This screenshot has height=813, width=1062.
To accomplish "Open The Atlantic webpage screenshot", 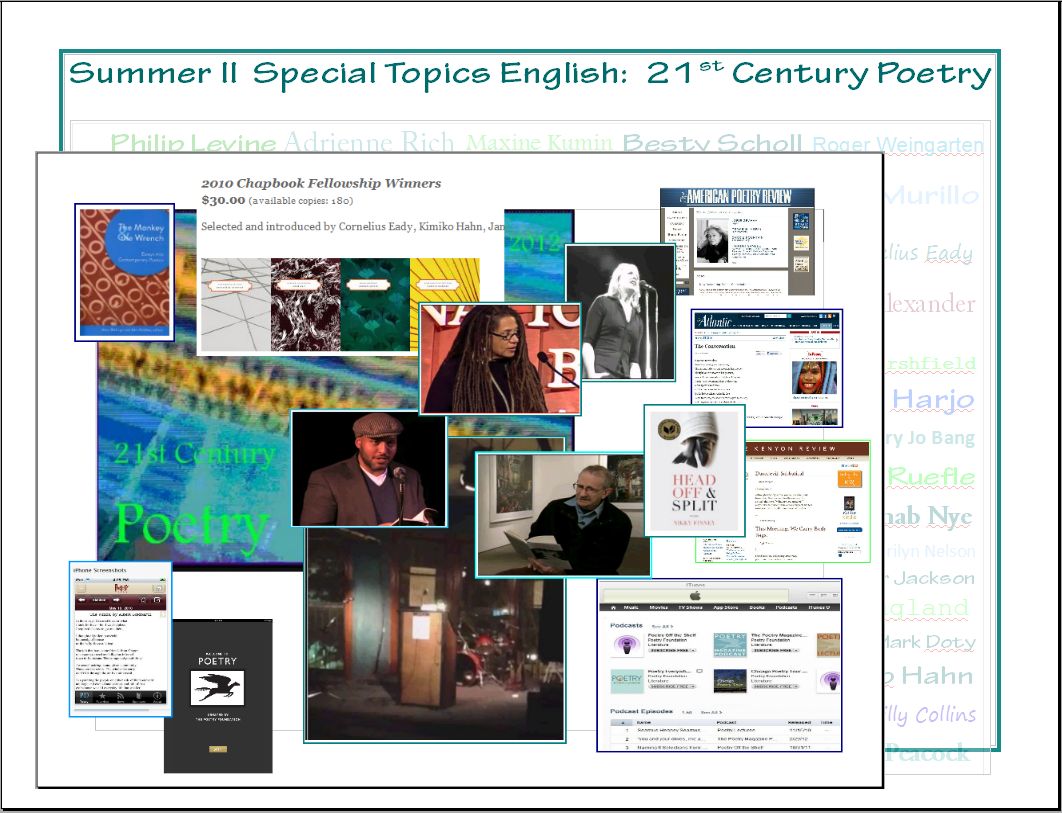I will coord(768,367).
